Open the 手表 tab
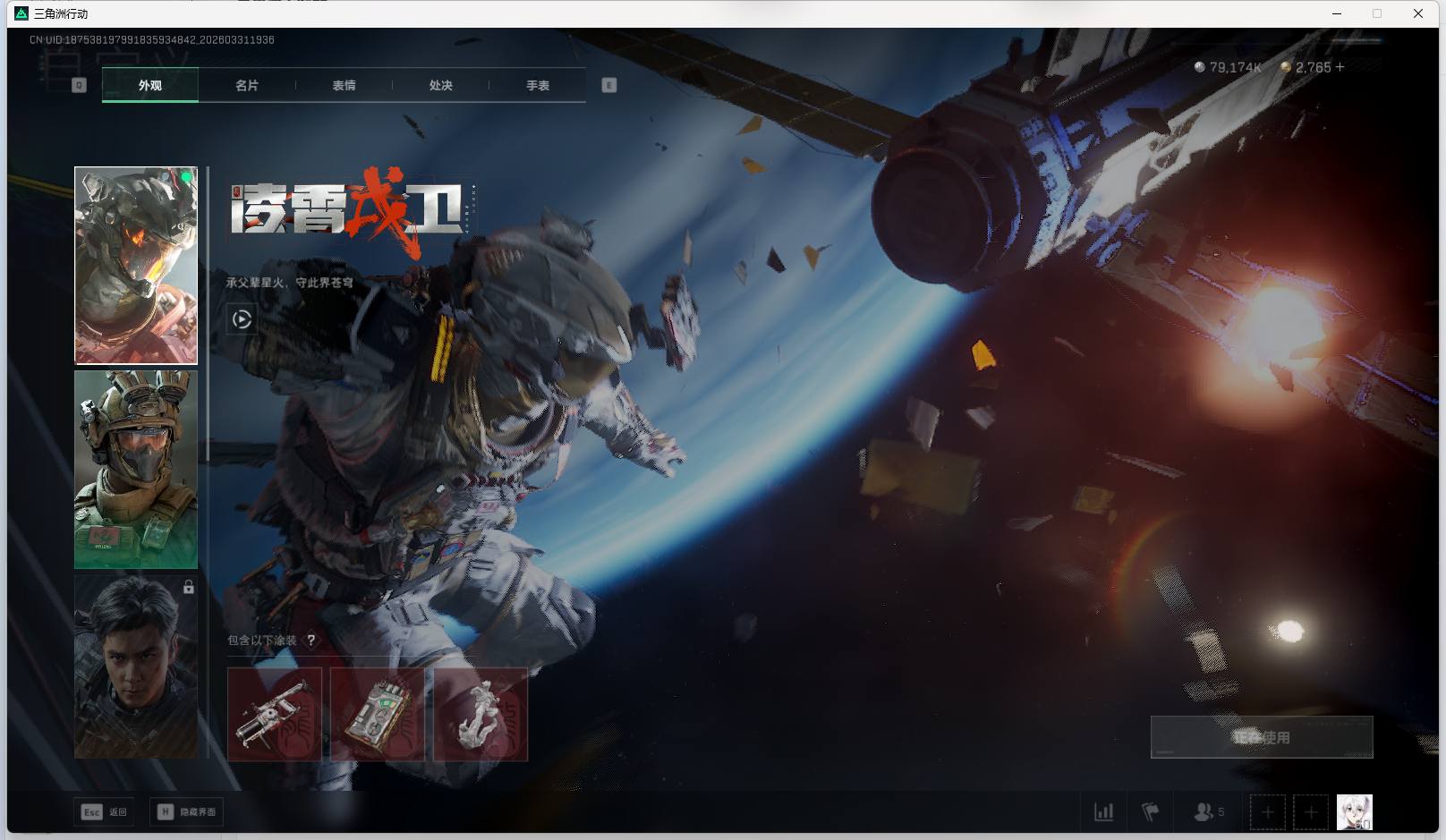The width and height of the screenshot is (1446, 840). [537, 86]
